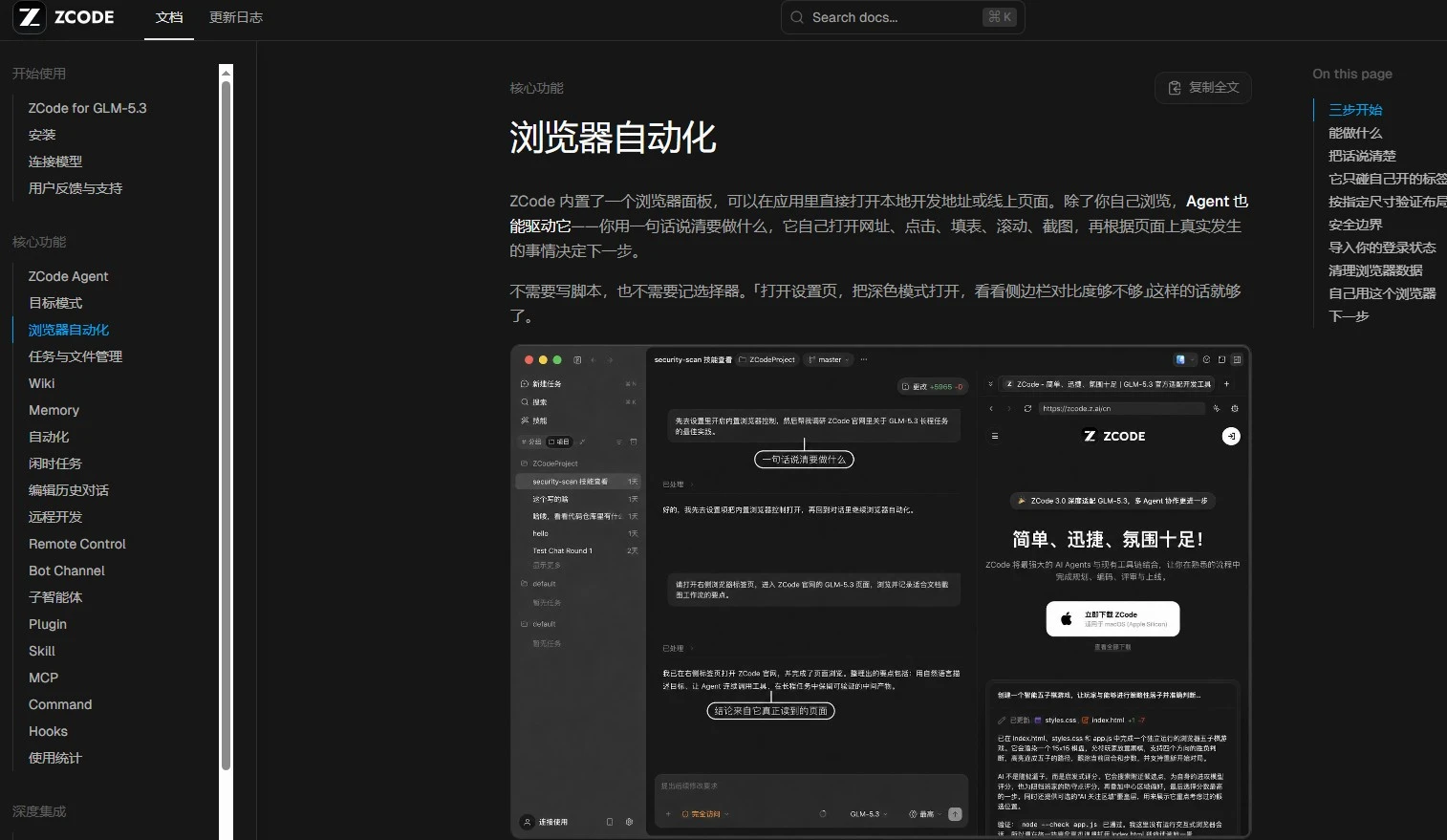Open the Command sidebar page
The width and height of the screenshot is (1447, 840).
click(x=60, y=704)
